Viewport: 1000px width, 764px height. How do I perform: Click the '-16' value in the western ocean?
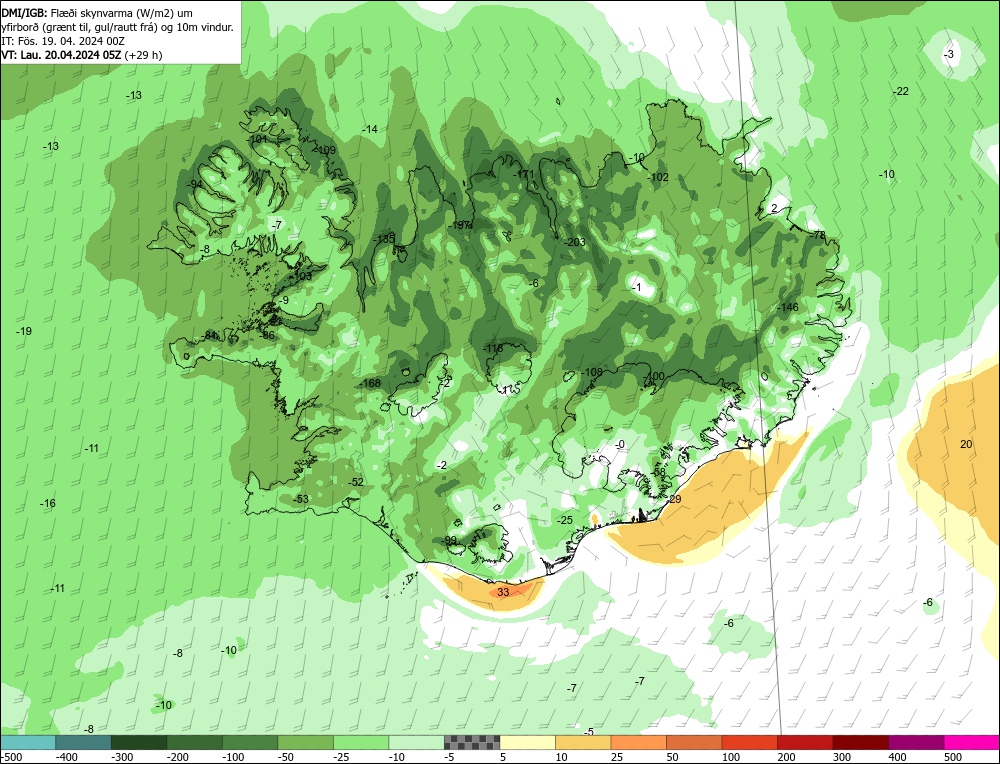click(48, 503)
